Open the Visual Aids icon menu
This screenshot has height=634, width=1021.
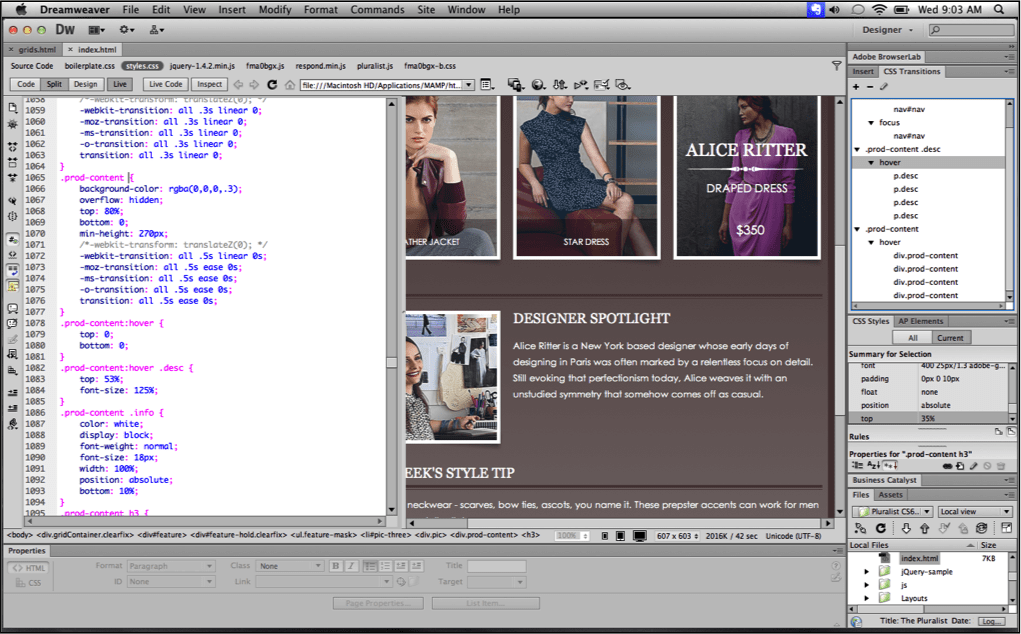(619, 84)
